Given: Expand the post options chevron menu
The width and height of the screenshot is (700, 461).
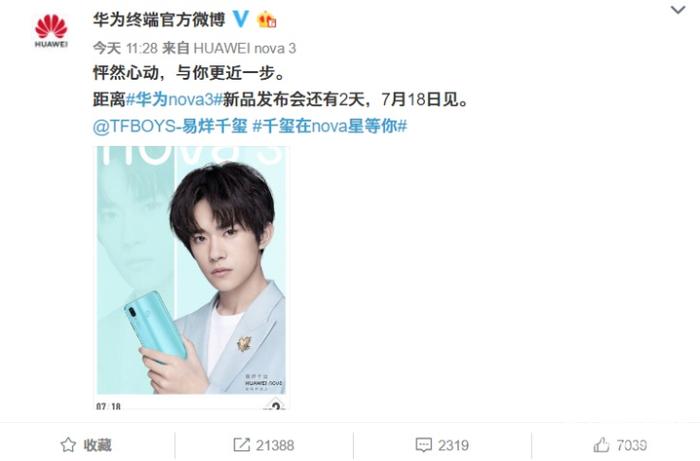Looking at the screenshot, I should (678, 9).
